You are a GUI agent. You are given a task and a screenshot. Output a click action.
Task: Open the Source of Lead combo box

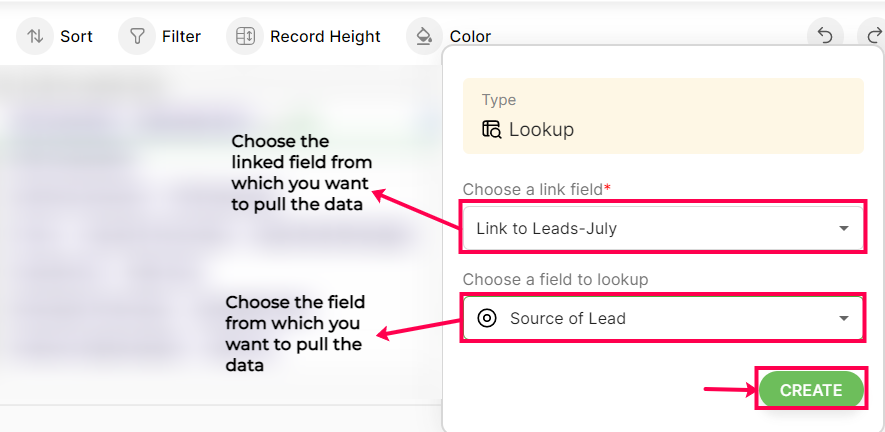pyautogui.click(x=650, y=318)
